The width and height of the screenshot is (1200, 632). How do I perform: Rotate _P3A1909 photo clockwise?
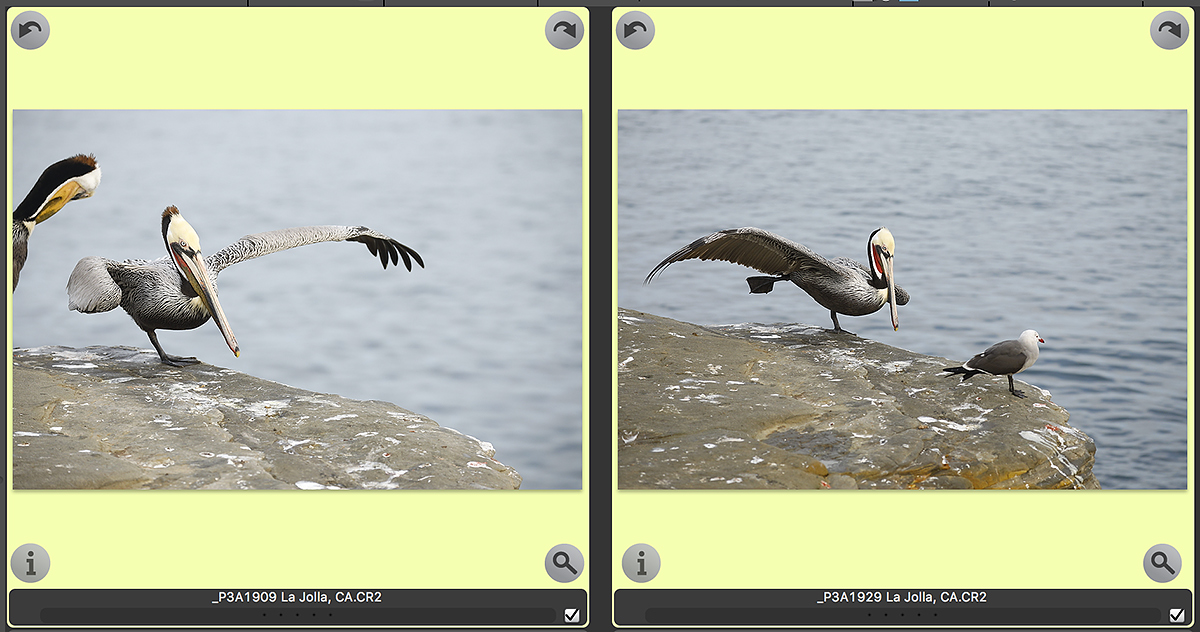(564, 30)
